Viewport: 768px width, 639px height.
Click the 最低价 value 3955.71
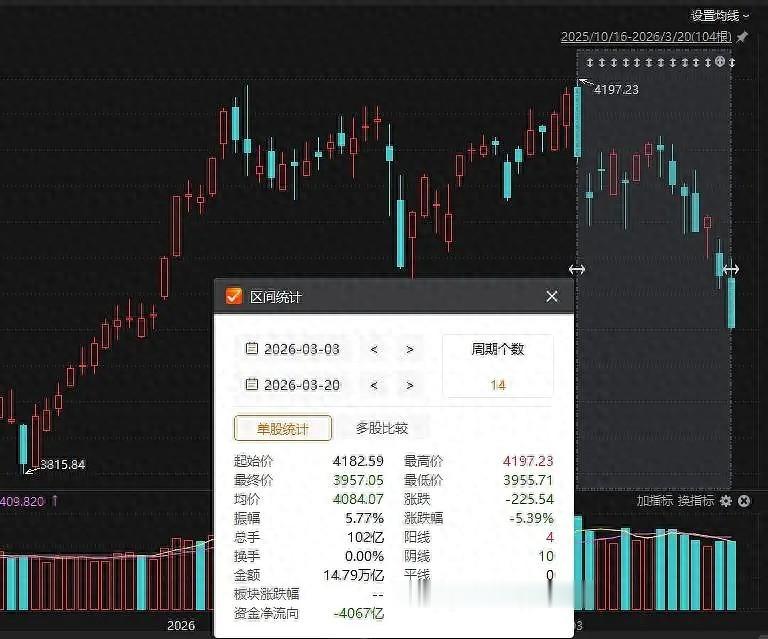528,480
